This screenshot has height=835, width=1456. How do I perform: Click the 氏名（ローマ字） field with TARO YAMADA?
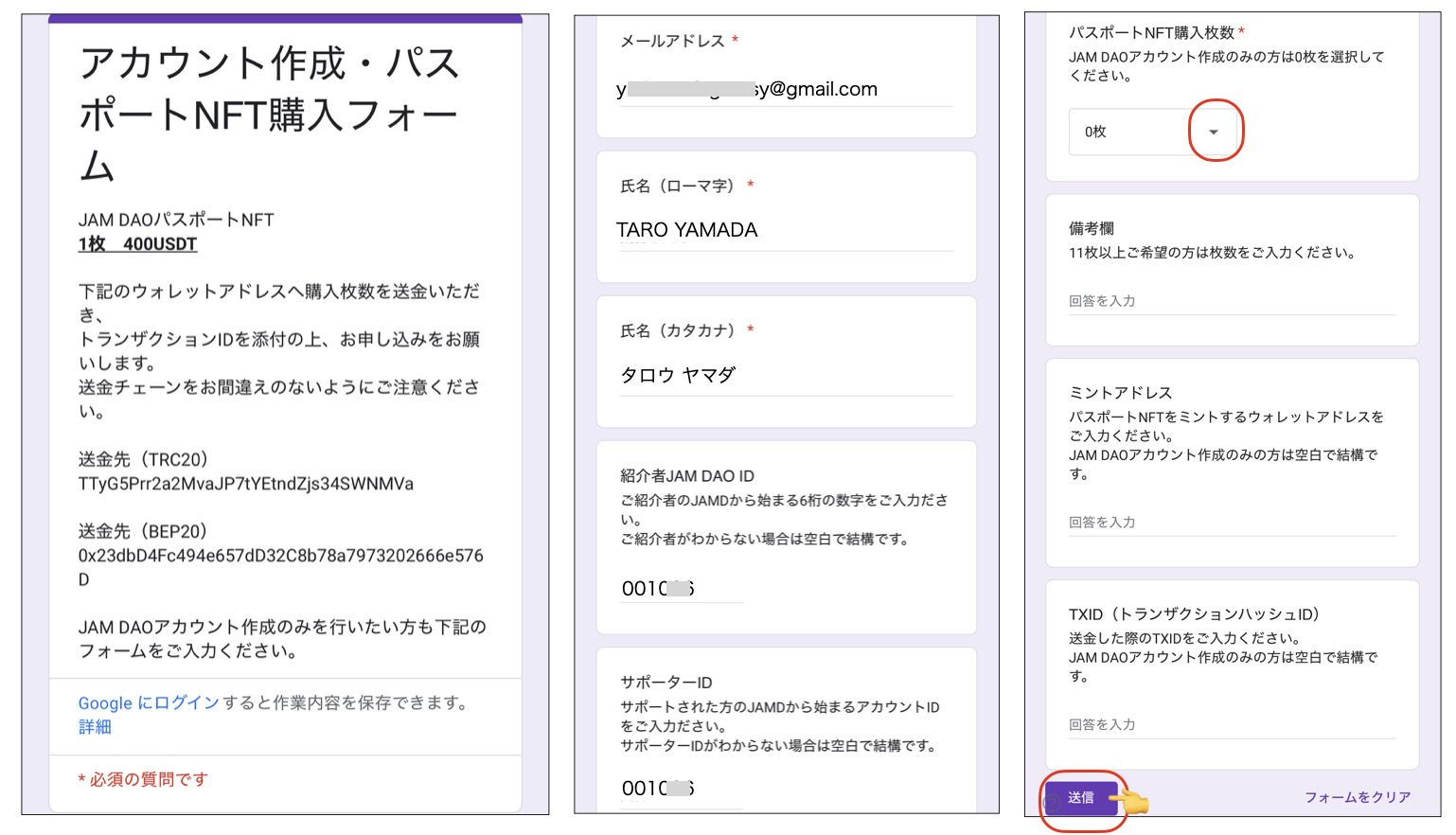click(785, 230)
